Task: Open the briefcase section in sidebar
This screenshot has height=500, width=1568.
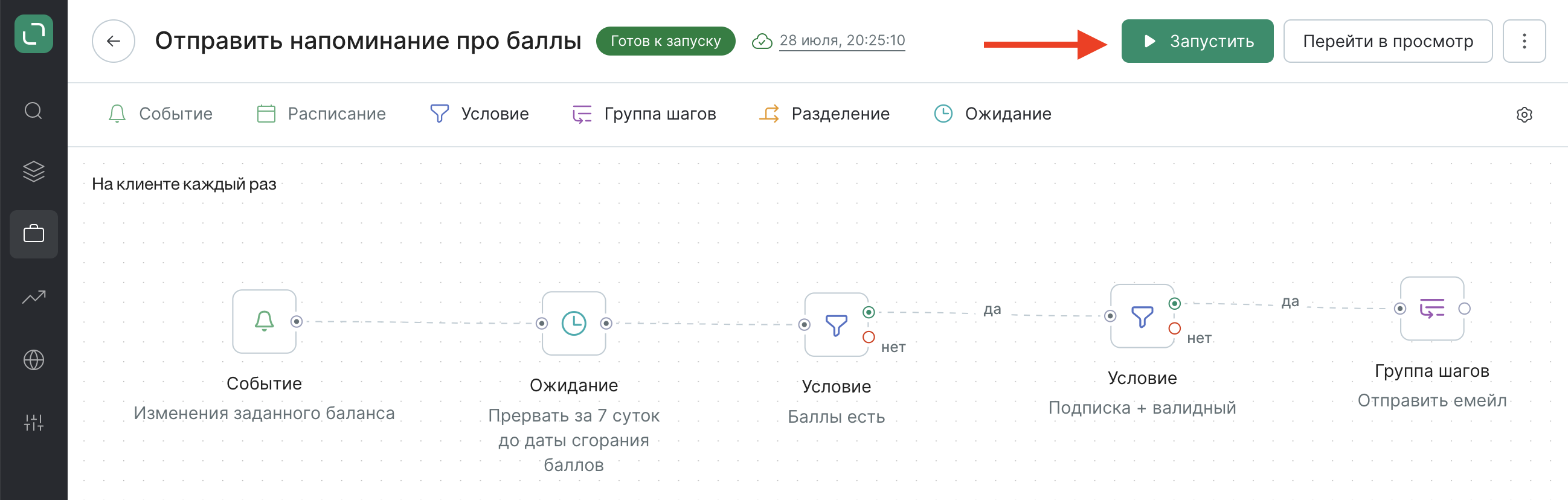Action: [33, 234]
